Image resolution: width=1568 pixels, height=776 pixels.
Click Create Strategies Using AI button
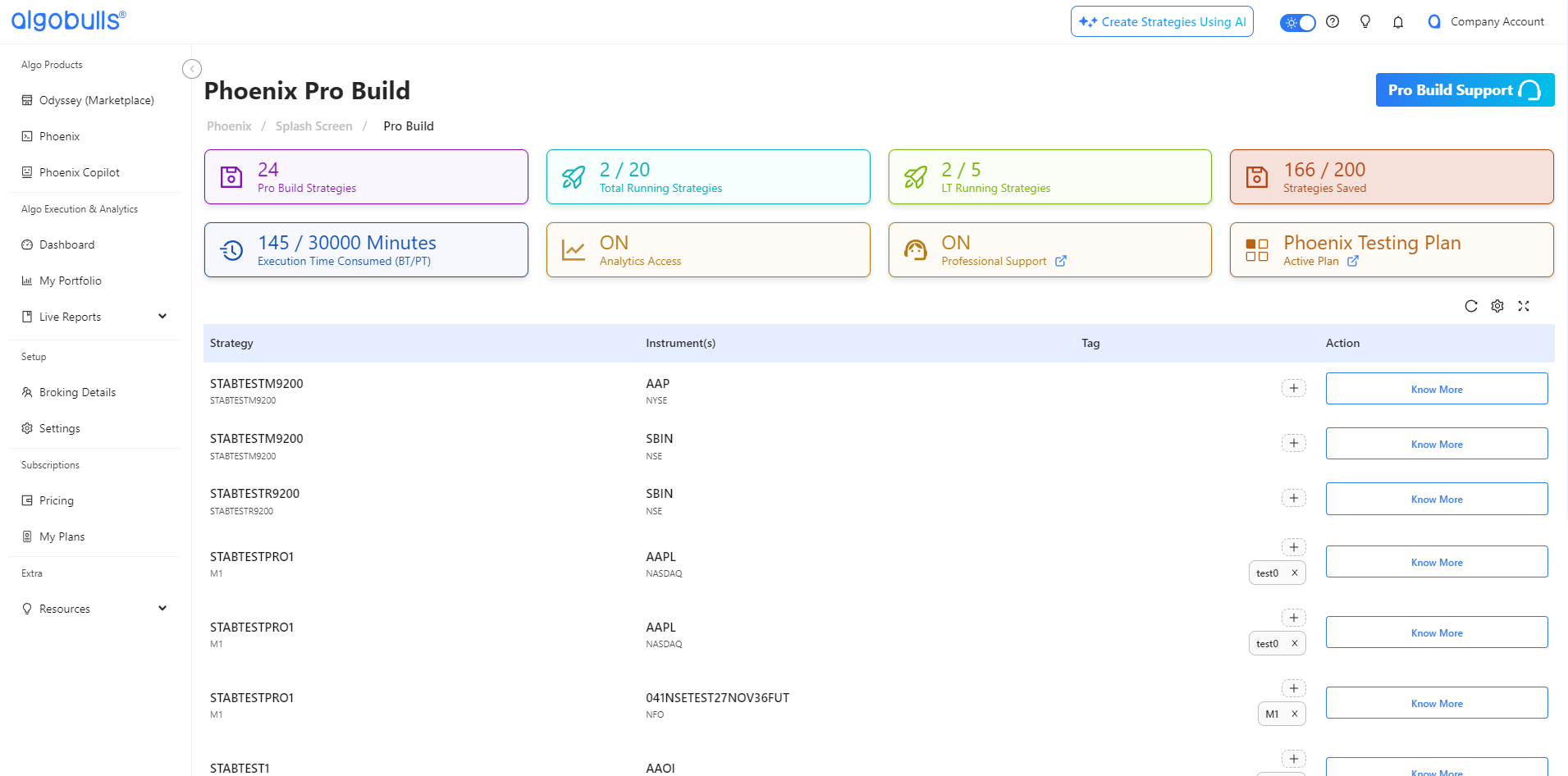pos(1162,22)
